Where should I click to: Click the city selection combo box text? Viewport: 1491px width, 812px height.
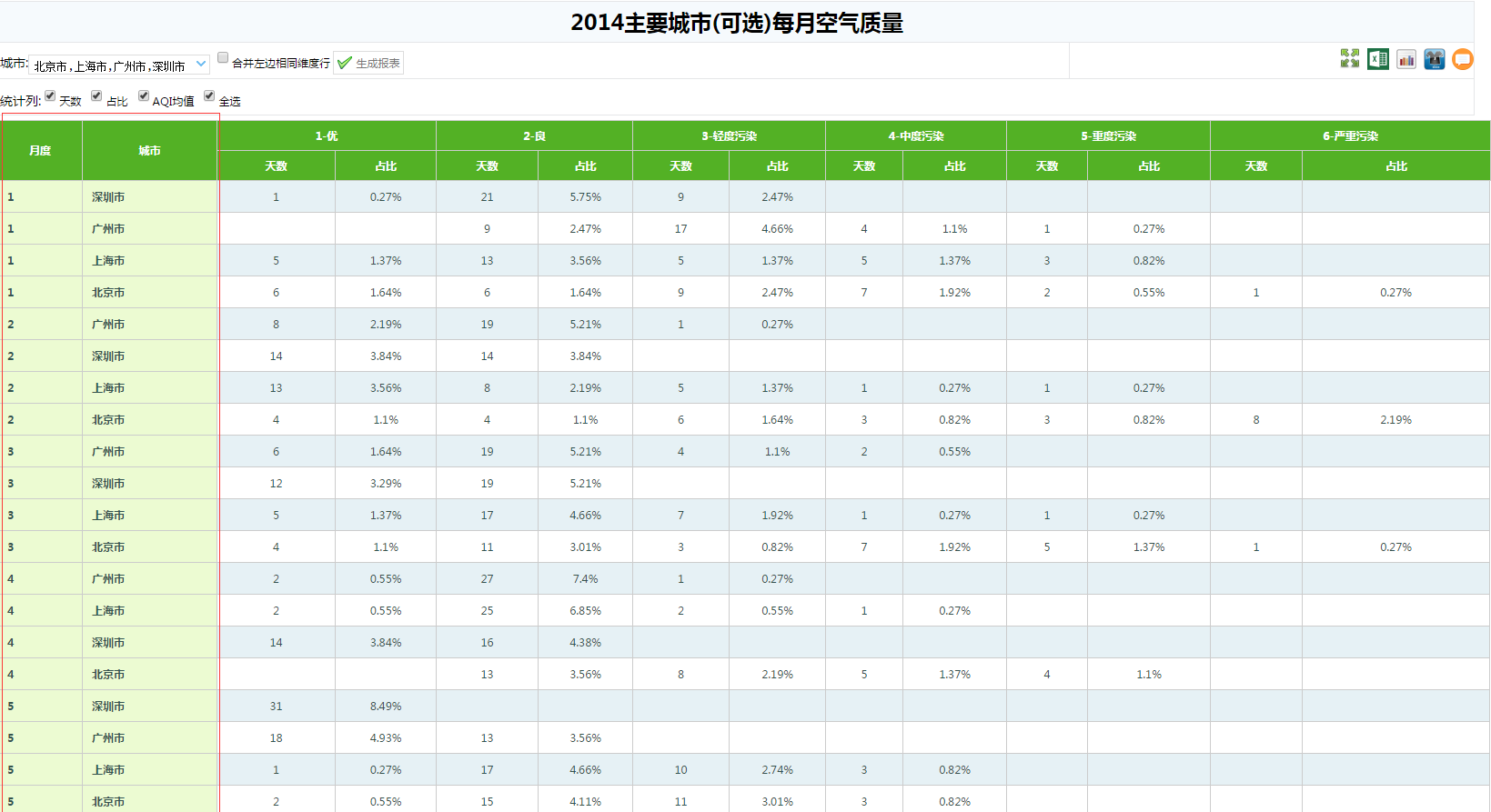109,65
